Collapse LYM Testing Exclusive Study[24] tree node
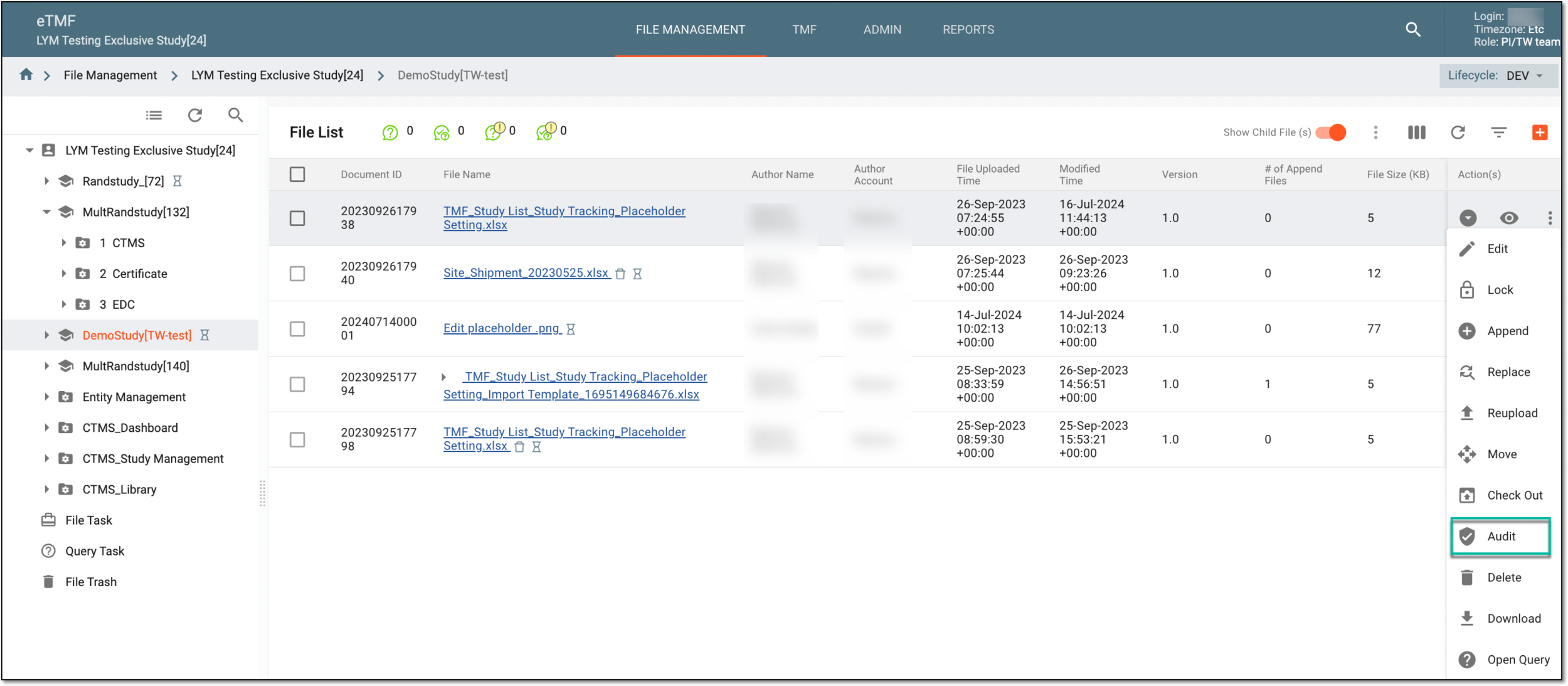This screenshot has width=1568, height=686. [29, 150]
